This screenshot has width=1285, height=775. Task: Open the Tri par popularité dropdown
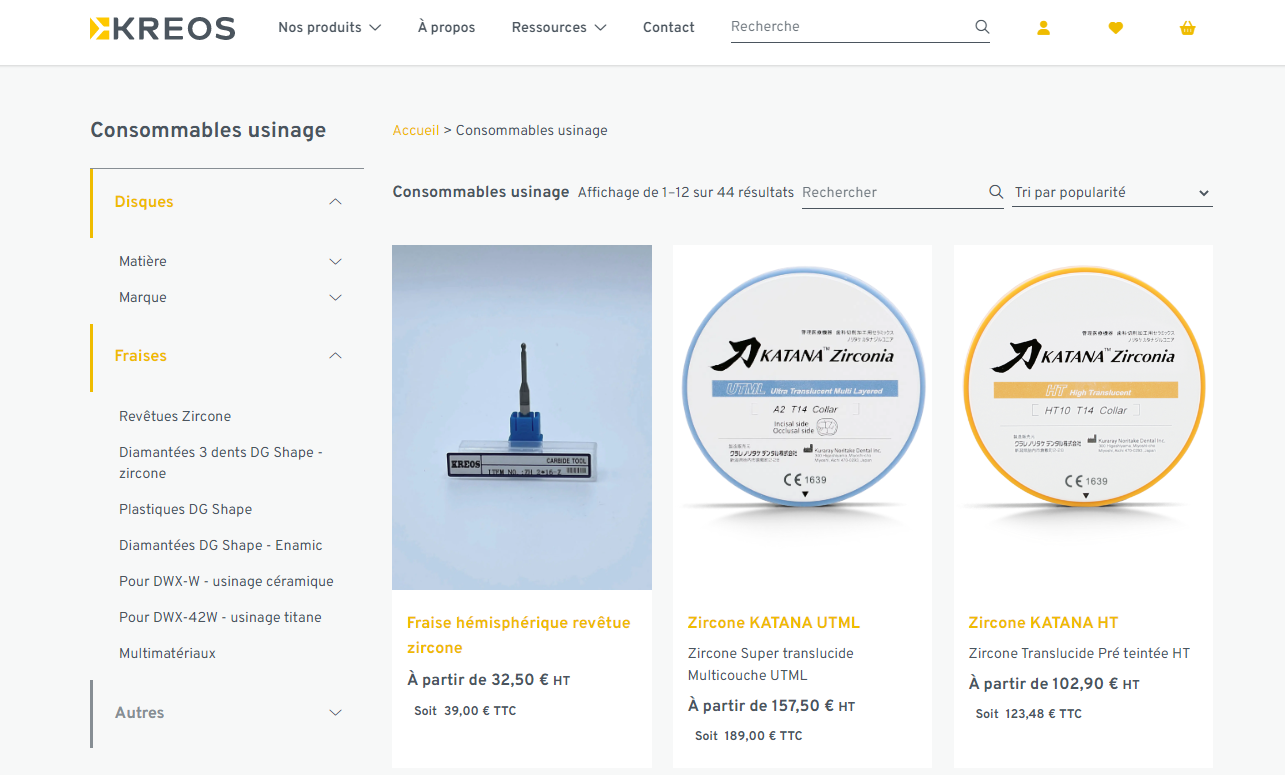[x=1112, y=192]
